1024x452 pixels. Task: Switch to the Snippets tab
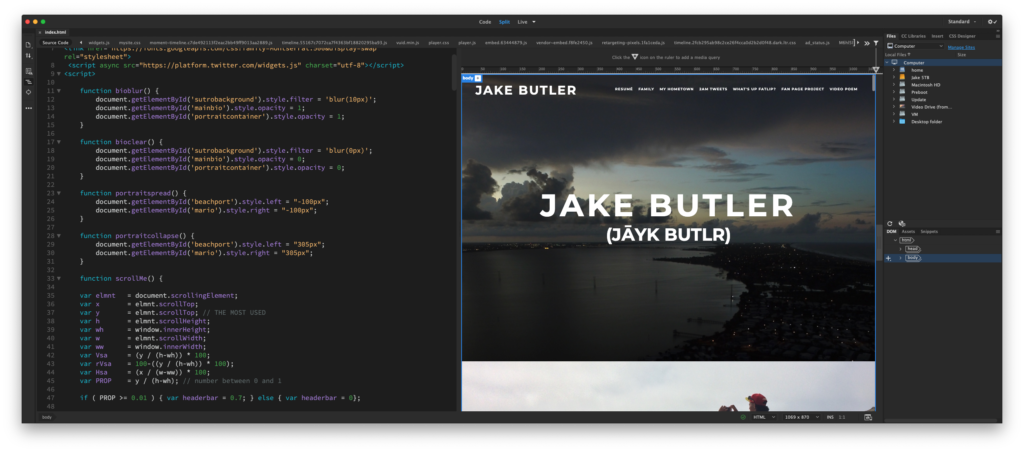[x=929, y=231]
